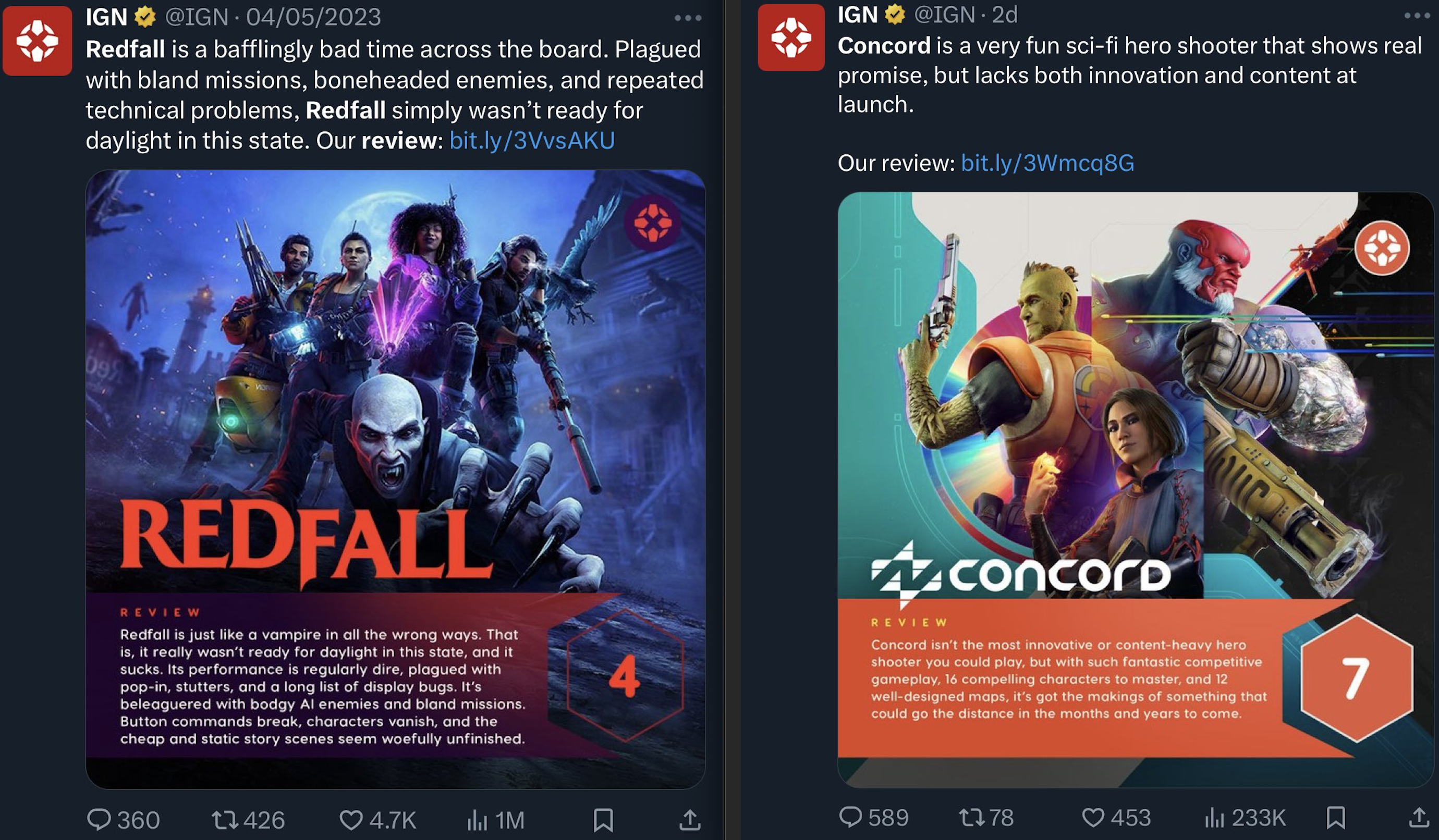The height and width of the screenshot is (840, 1439).
Task: Bookmark the Redfall review tweet
Action: click(603, 820)
